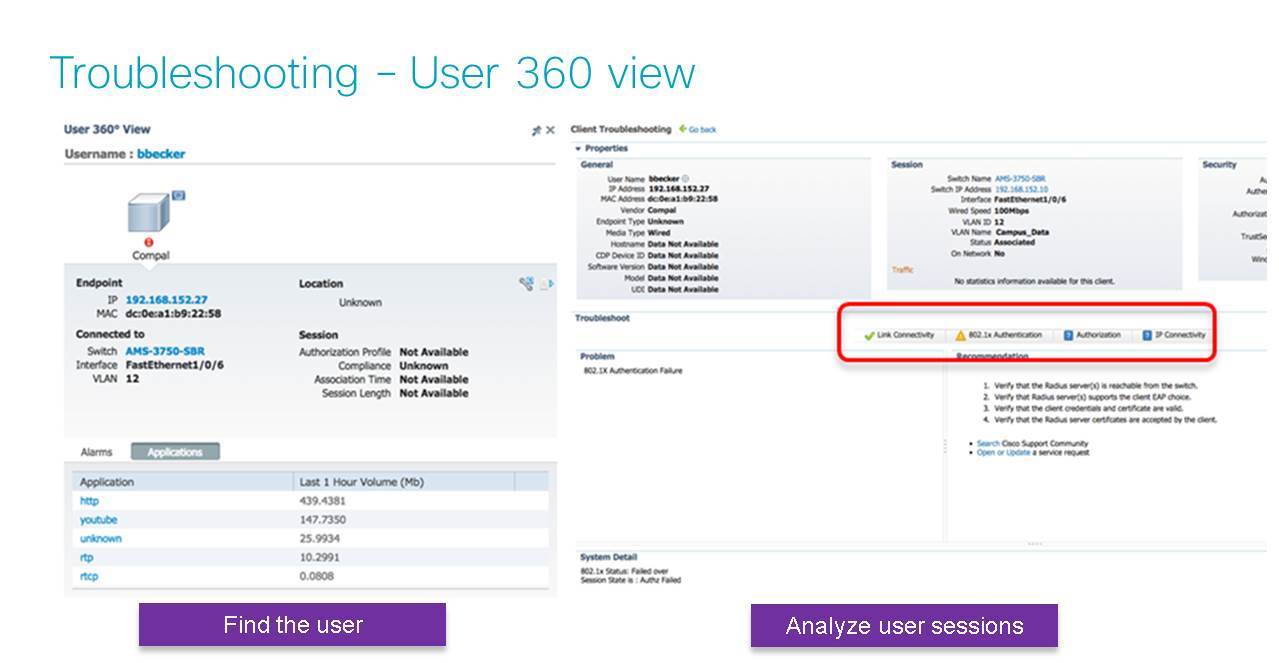Click the red alarm badge under device
The width and height of the screenshot is (1279, 663).
149,242
